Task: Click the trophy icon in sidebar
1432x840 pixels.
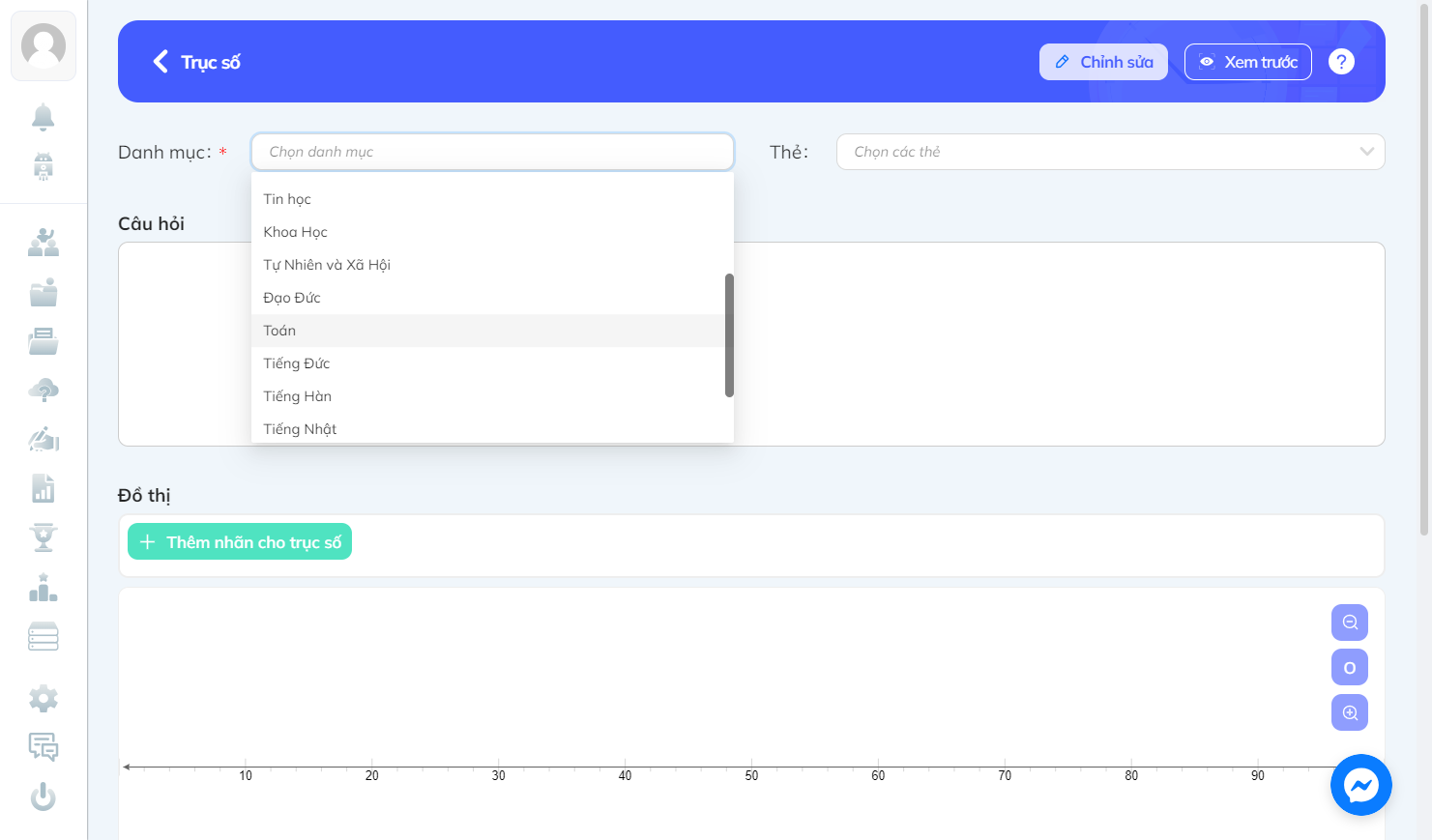Action: click(x=44, y=537)
